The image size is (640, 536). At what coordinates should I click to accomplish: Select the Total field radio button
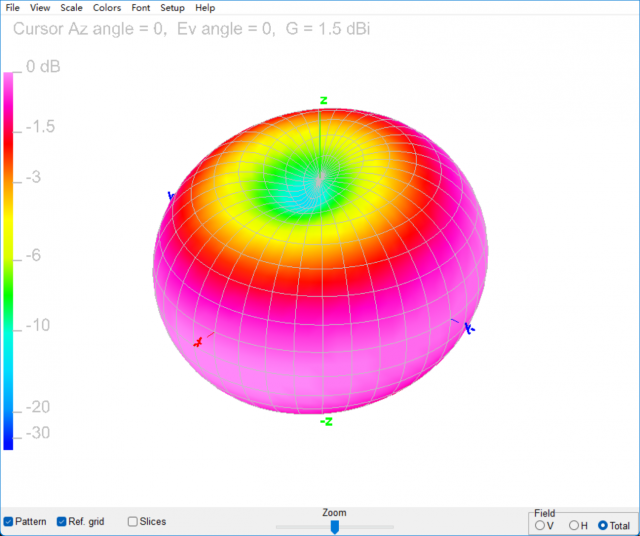tap(603, 525)
